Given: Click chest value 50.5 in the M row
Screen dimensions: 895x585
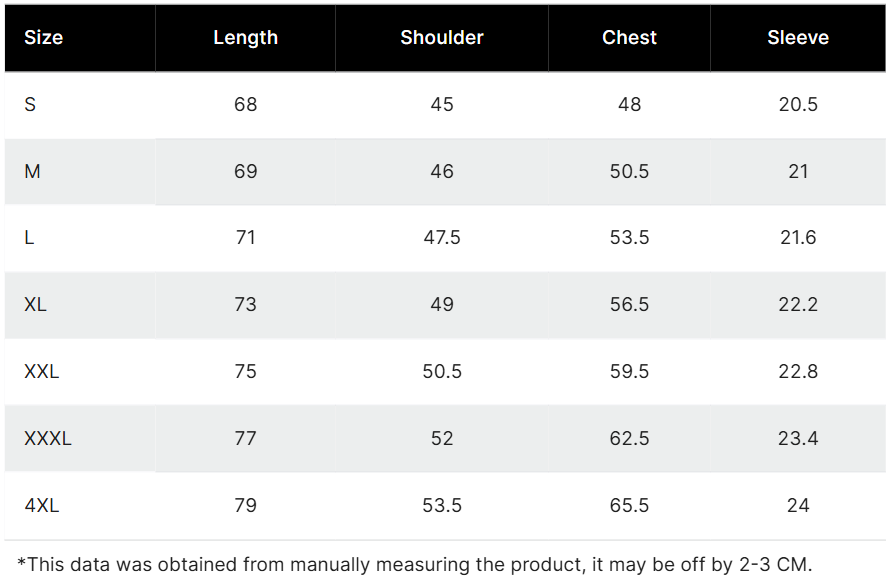Looking at the screenshot, I should pos(629,172).
